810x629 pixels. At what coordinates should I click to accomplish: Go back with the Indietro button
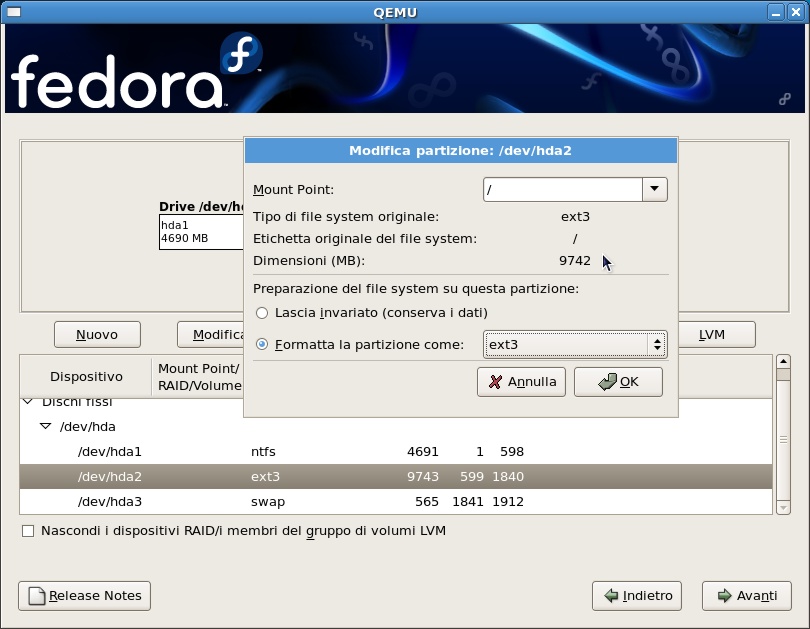pos(637,596)
